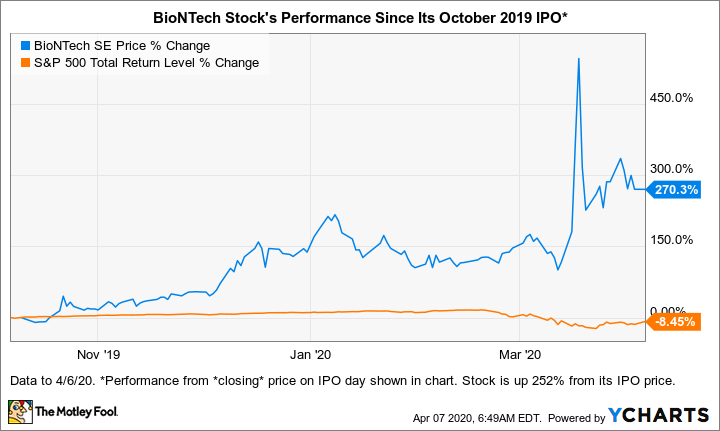Viewport: 720px width, 431px height.
Task: Click the 450.0% y-axis label
Action: [x=673, y=98]
